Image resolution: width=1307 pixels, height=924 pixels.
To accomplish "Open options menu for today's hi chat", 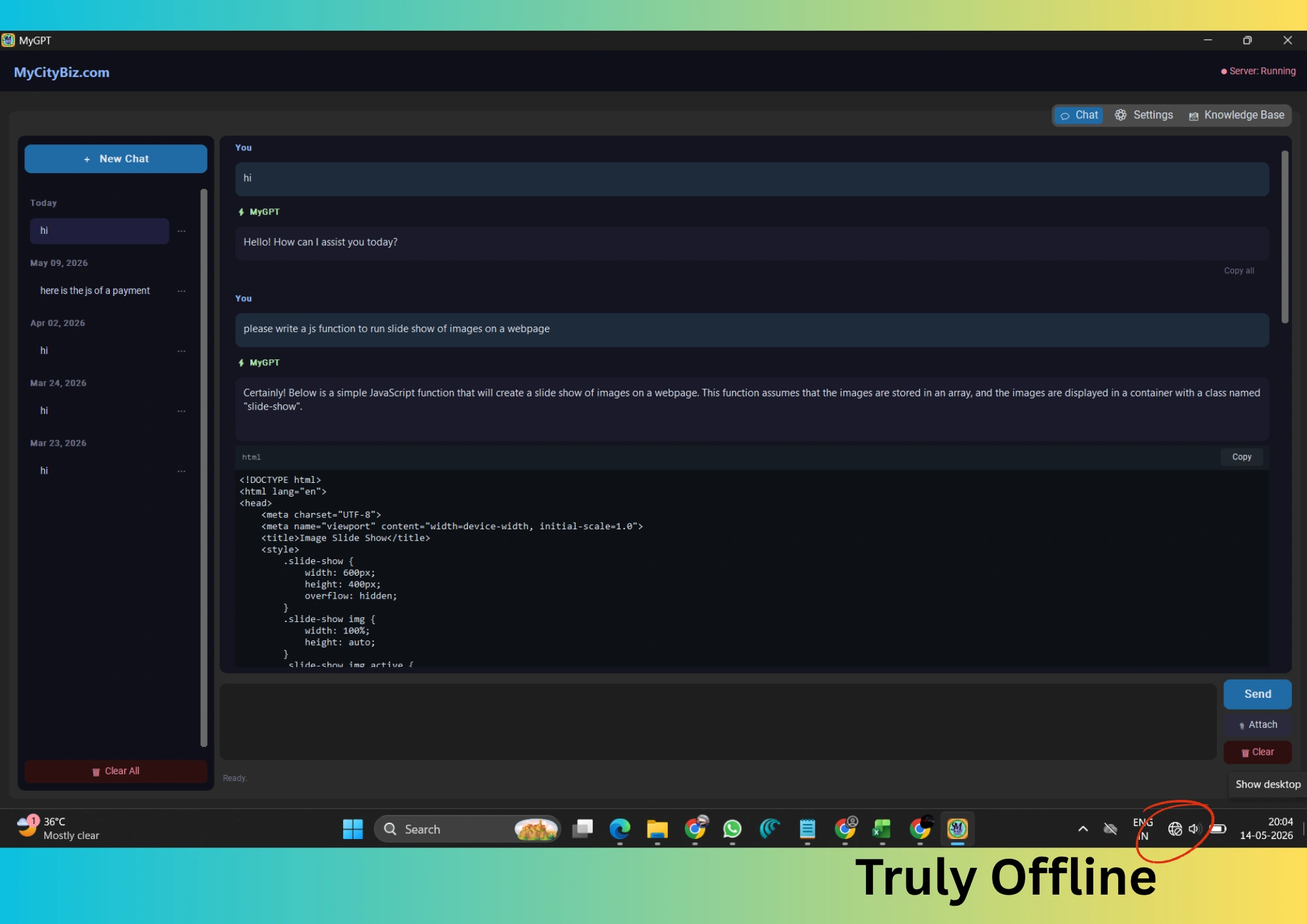I will click(182, 231).
